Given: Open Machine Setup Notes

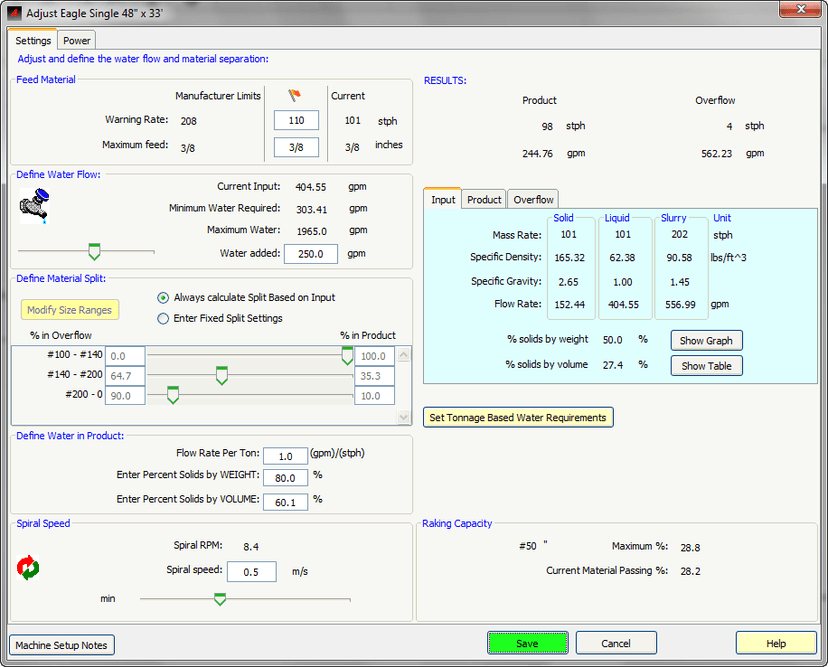Looking at the screenshot, I should (62, 645).
